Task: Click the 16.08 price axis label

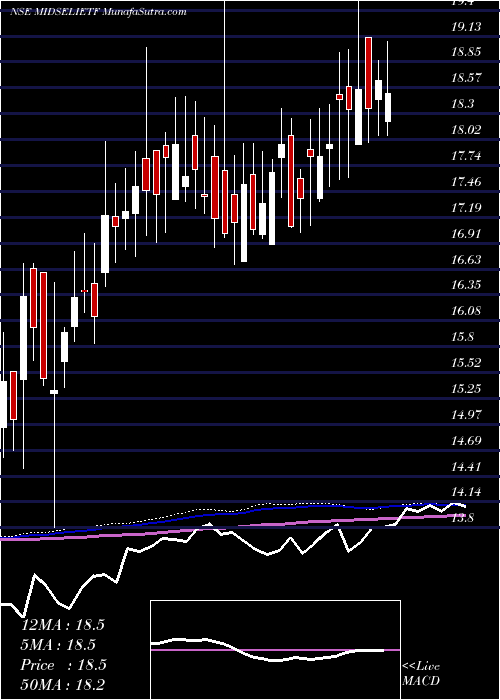Action: pos(467,310)
